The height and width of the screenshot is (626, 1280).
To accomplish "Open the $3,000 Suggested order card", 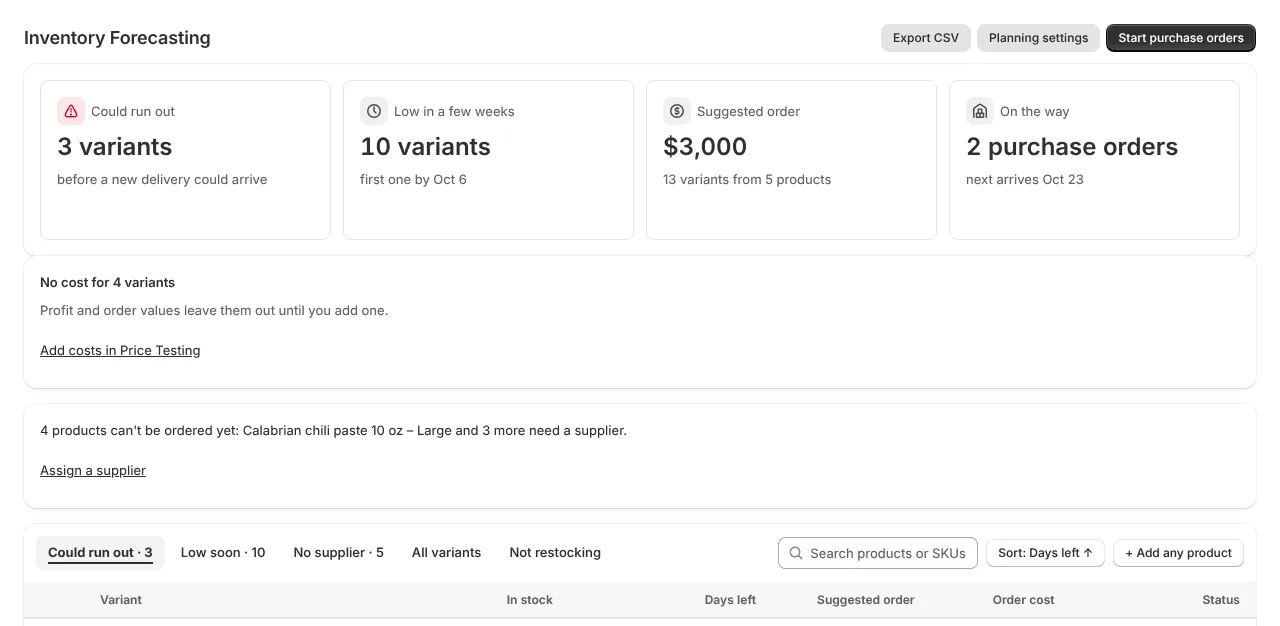I will pyautogui.click(x=791, y=160).
